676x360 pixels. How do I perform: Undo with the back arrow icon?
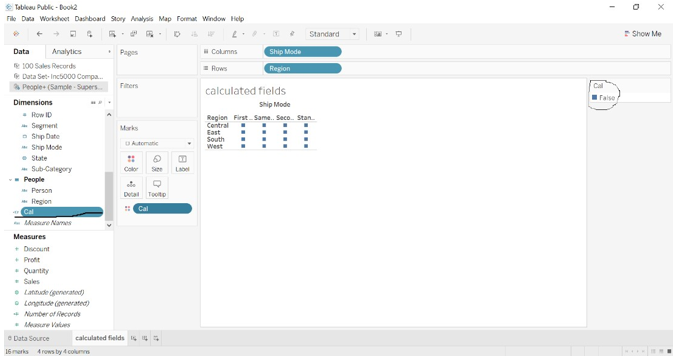tap(39, 34)
